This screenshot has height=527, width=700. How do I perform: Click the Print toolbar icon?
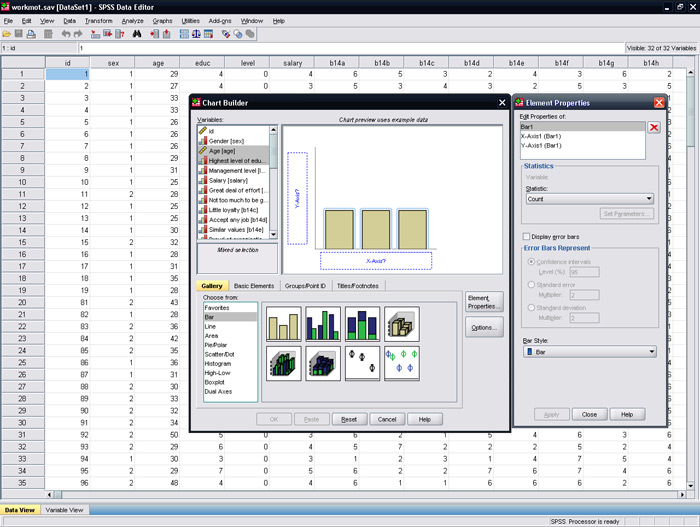(31, 34)
